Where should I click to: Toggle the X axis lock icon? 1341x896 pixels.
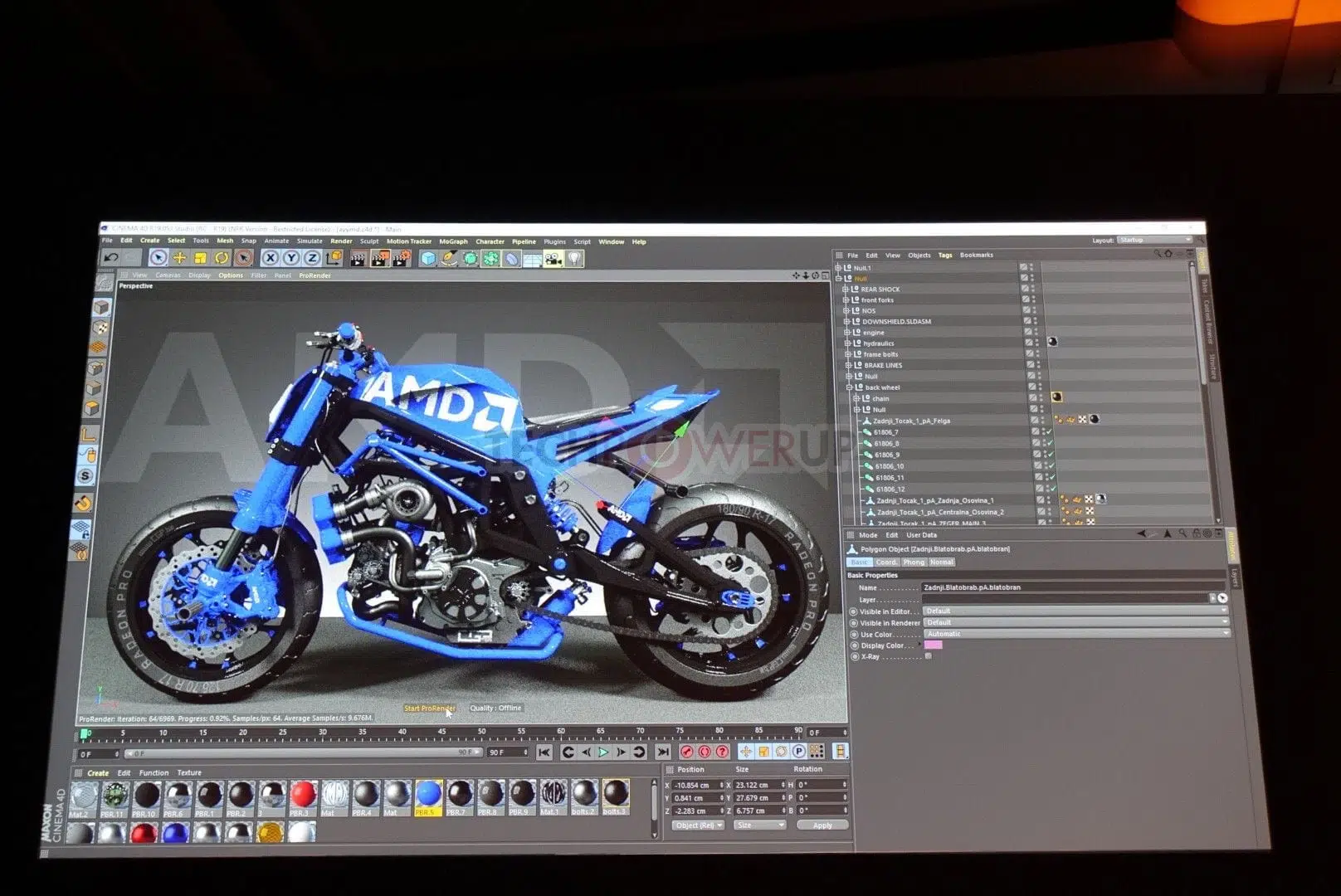[270, 258]
